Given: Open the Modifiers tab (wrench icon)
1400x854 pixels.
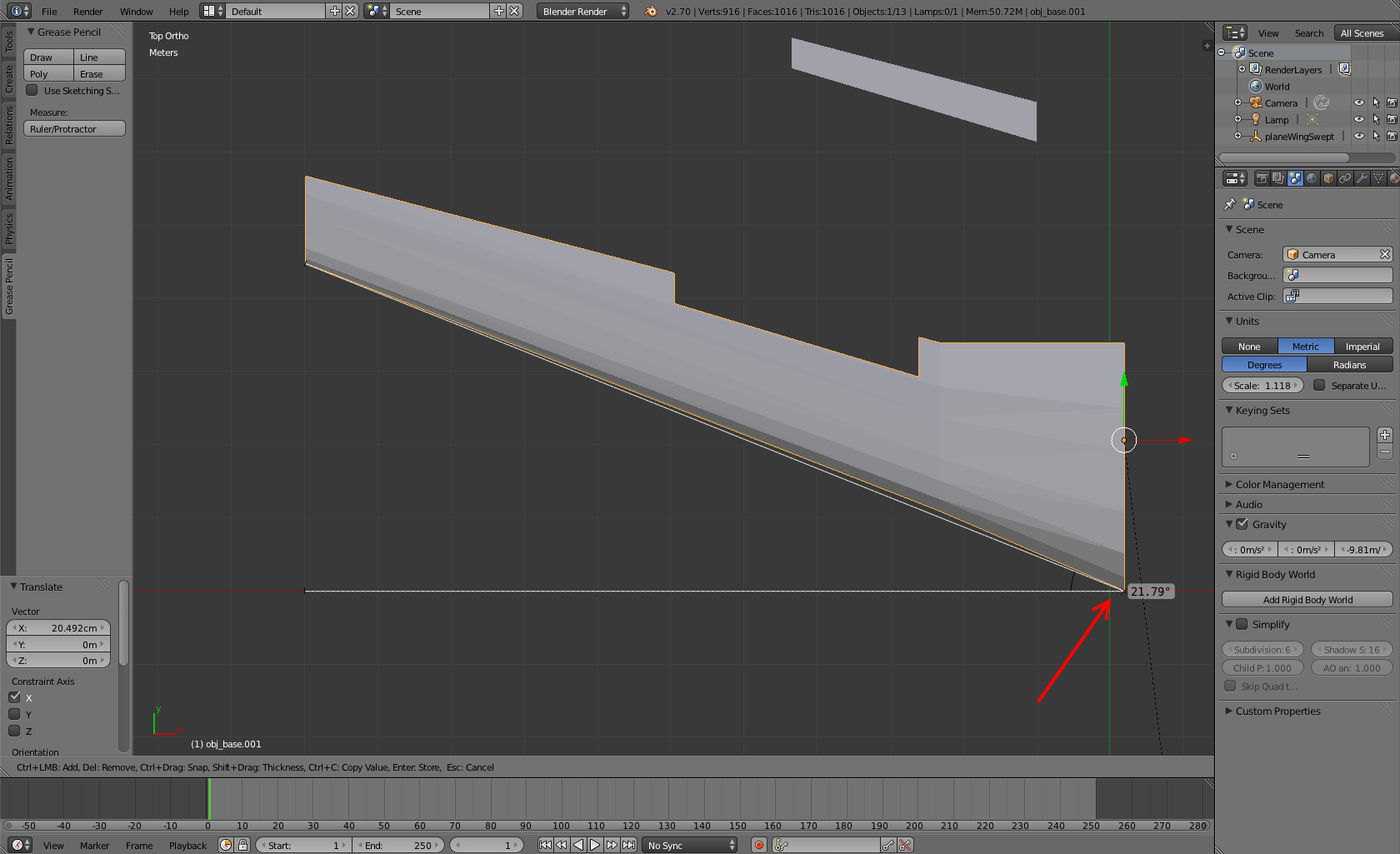Looking at the screenshot, I should (1362, 178).
